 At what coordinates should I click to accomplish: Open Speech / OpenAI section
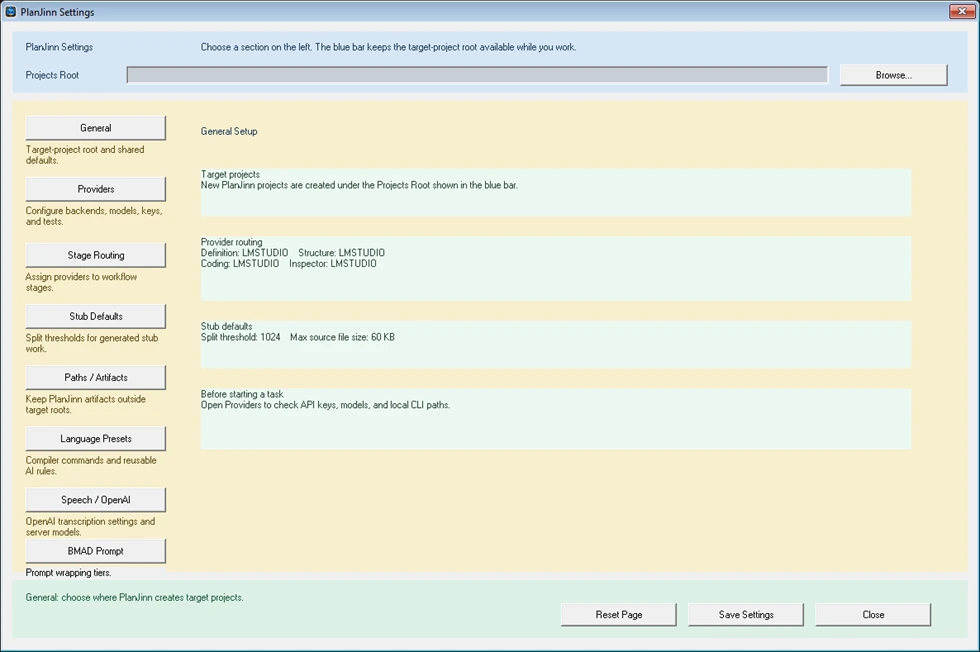(96, 500)
